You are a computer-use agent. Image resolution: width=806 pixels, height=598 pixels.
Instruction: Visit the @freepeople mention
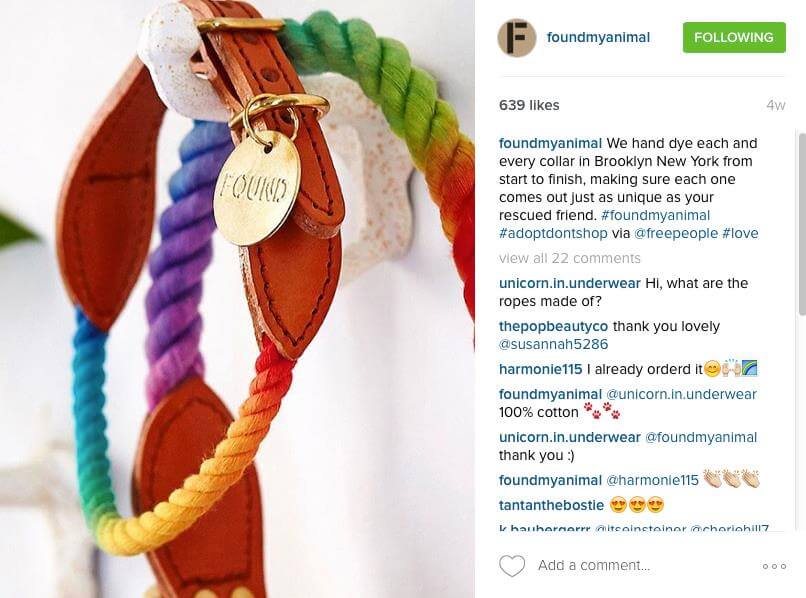[x=675, y=233]
